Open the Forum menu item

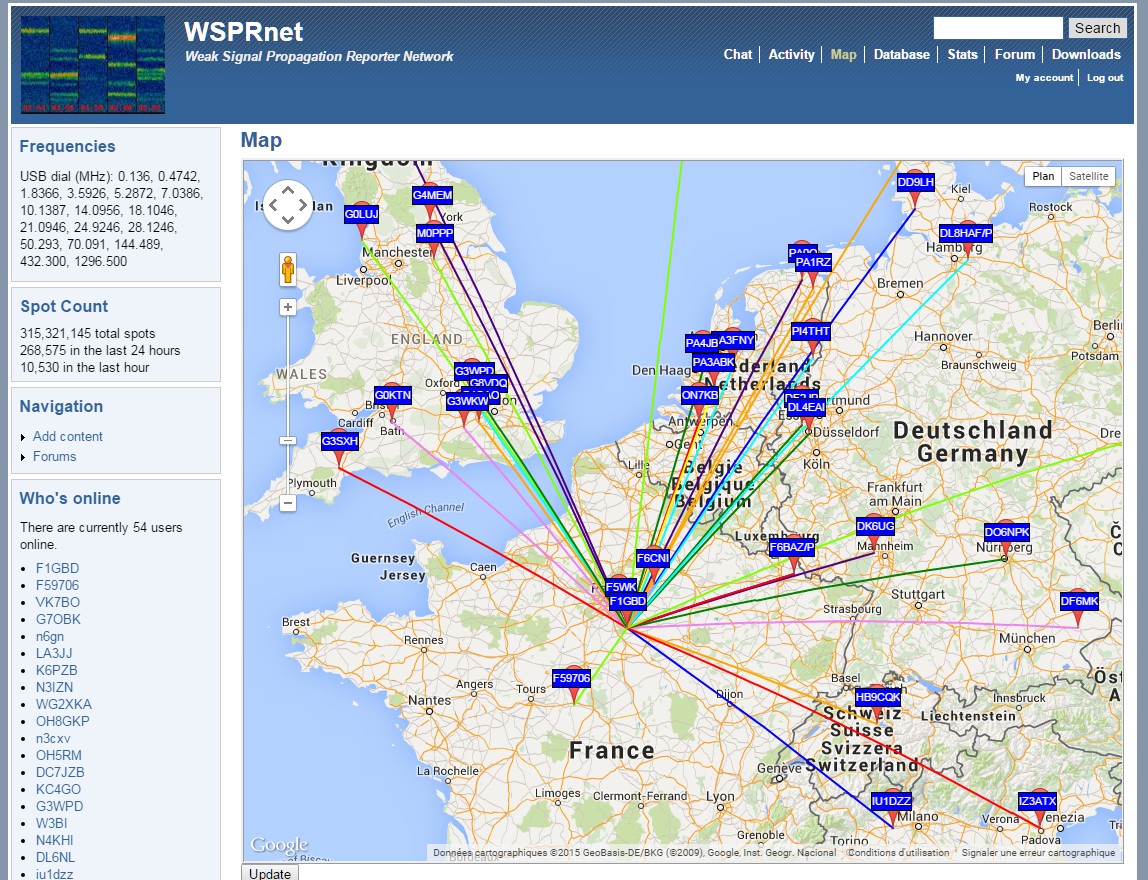(1015, 54)
